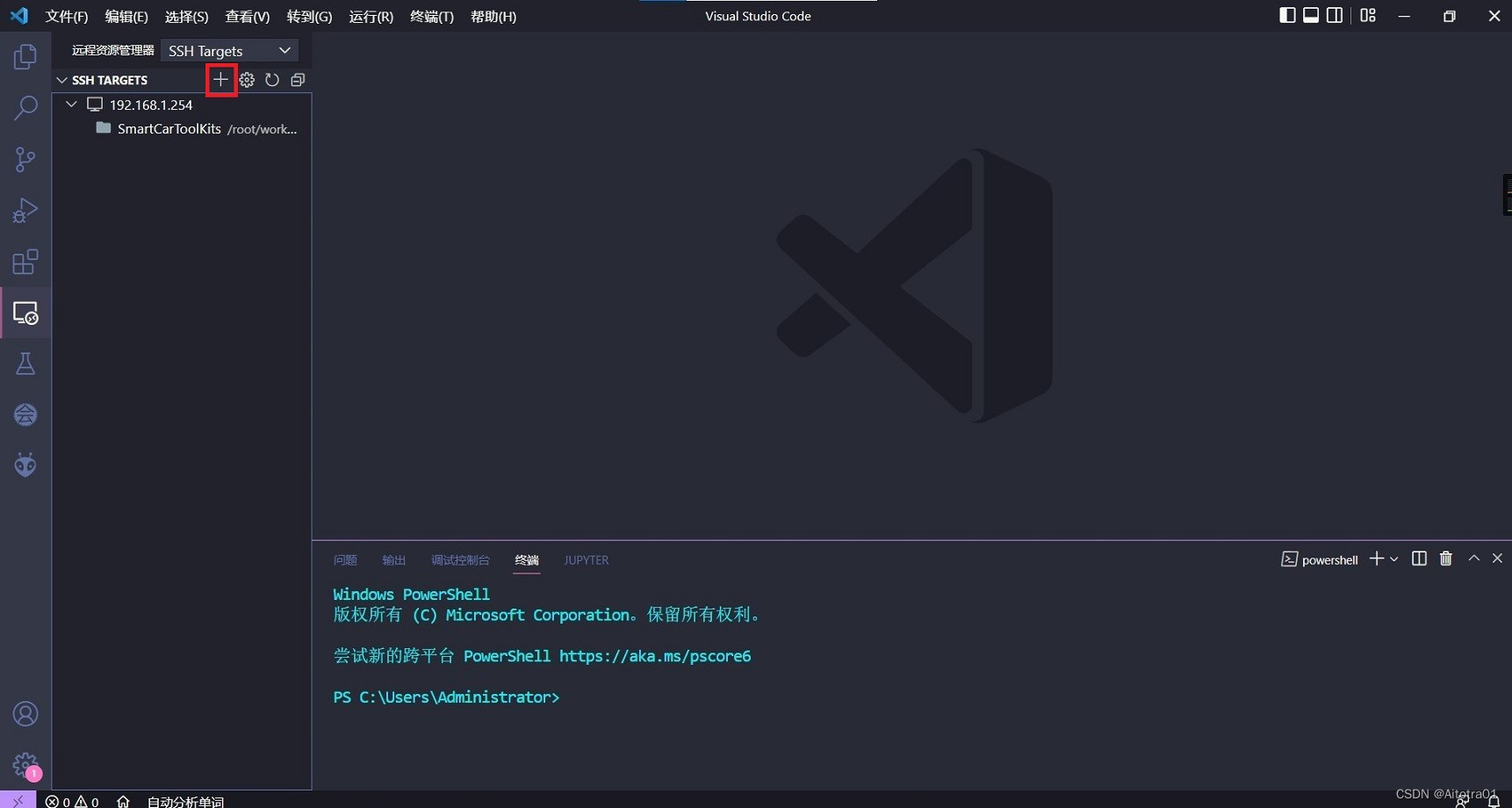
Task: Switch to the JUPYTER panel tab
Action: point(586,560)
